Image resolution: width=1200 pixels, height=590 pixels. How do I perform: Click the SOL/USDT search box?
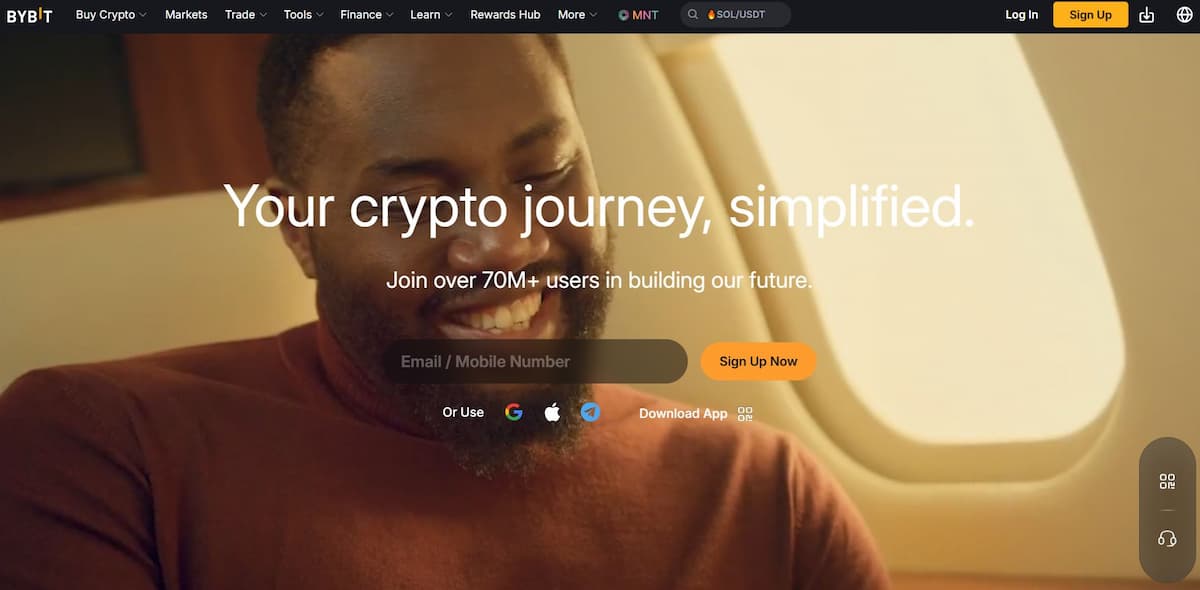tap(735, 15)
